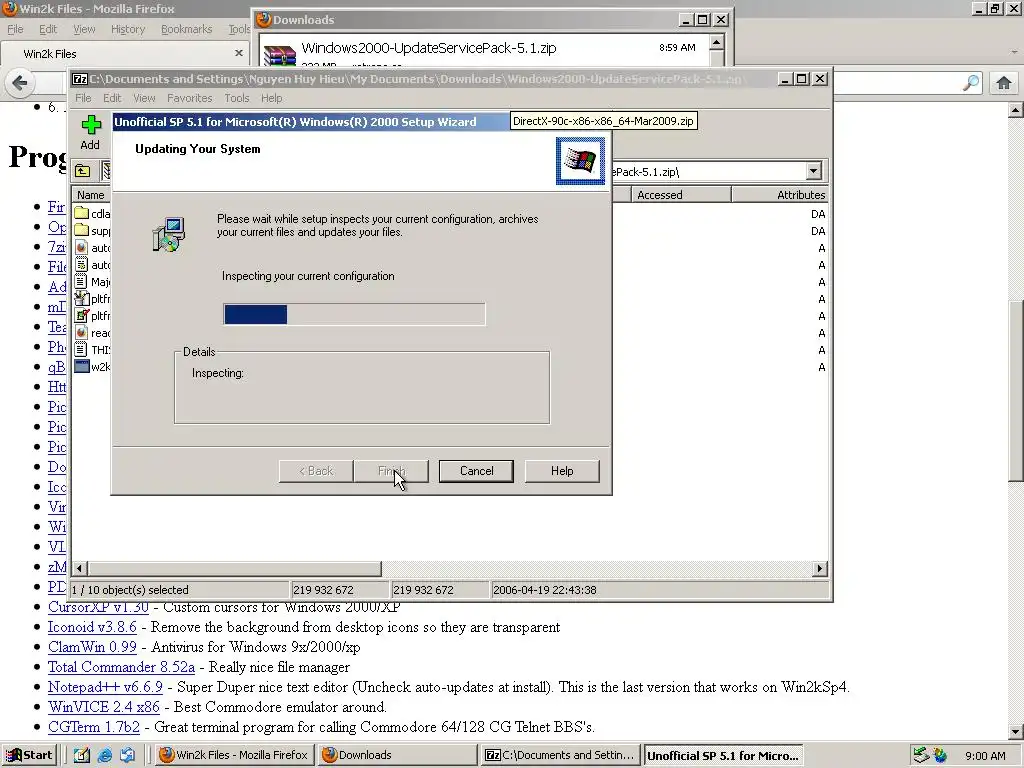The image size is (1024, 768).
Task: Click the Firefox page scrollbar down arrow
Action: pyautogui.click(x=1016, y=732)
